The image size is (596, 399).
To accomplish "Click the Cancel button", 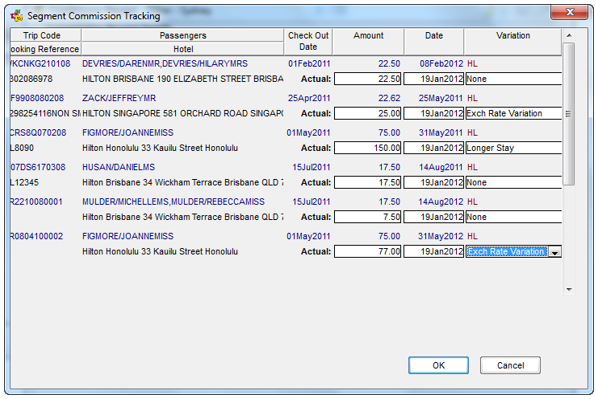I will point(510,365).
